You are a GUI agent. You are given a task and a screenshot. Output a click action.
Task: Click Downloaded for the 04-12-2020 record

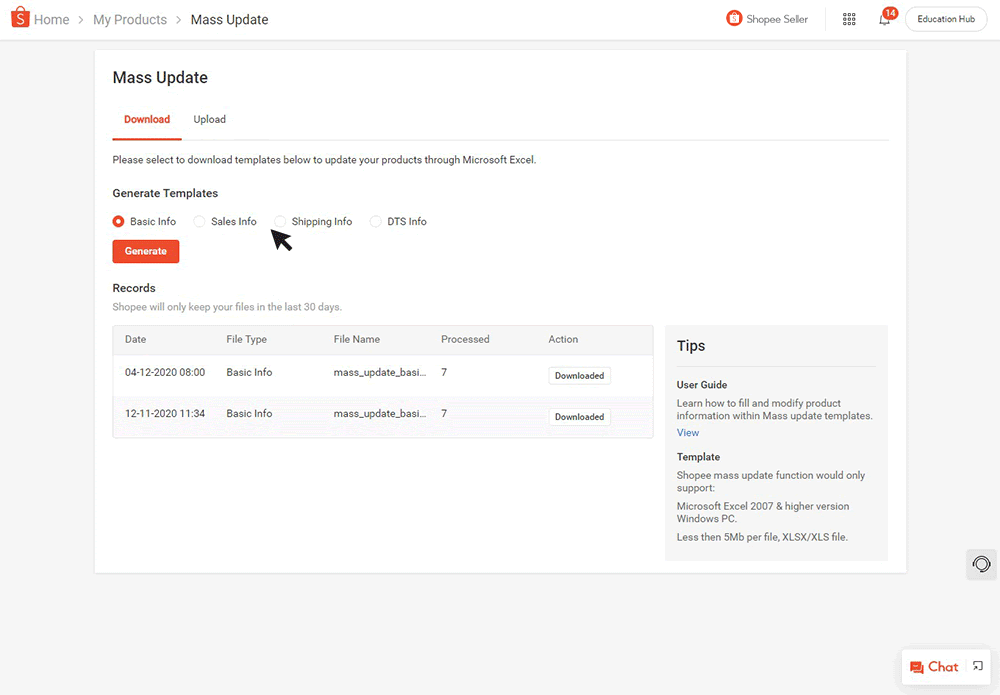[x=579, y=375]
